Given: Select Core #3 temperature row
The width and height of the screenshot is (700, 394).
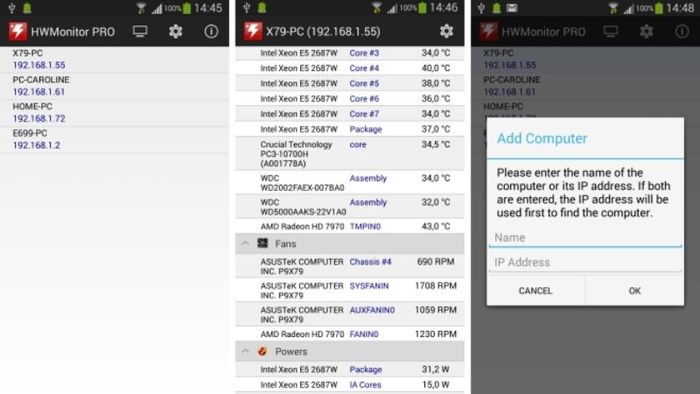Looking at the screenshot, I should point(350,53).
